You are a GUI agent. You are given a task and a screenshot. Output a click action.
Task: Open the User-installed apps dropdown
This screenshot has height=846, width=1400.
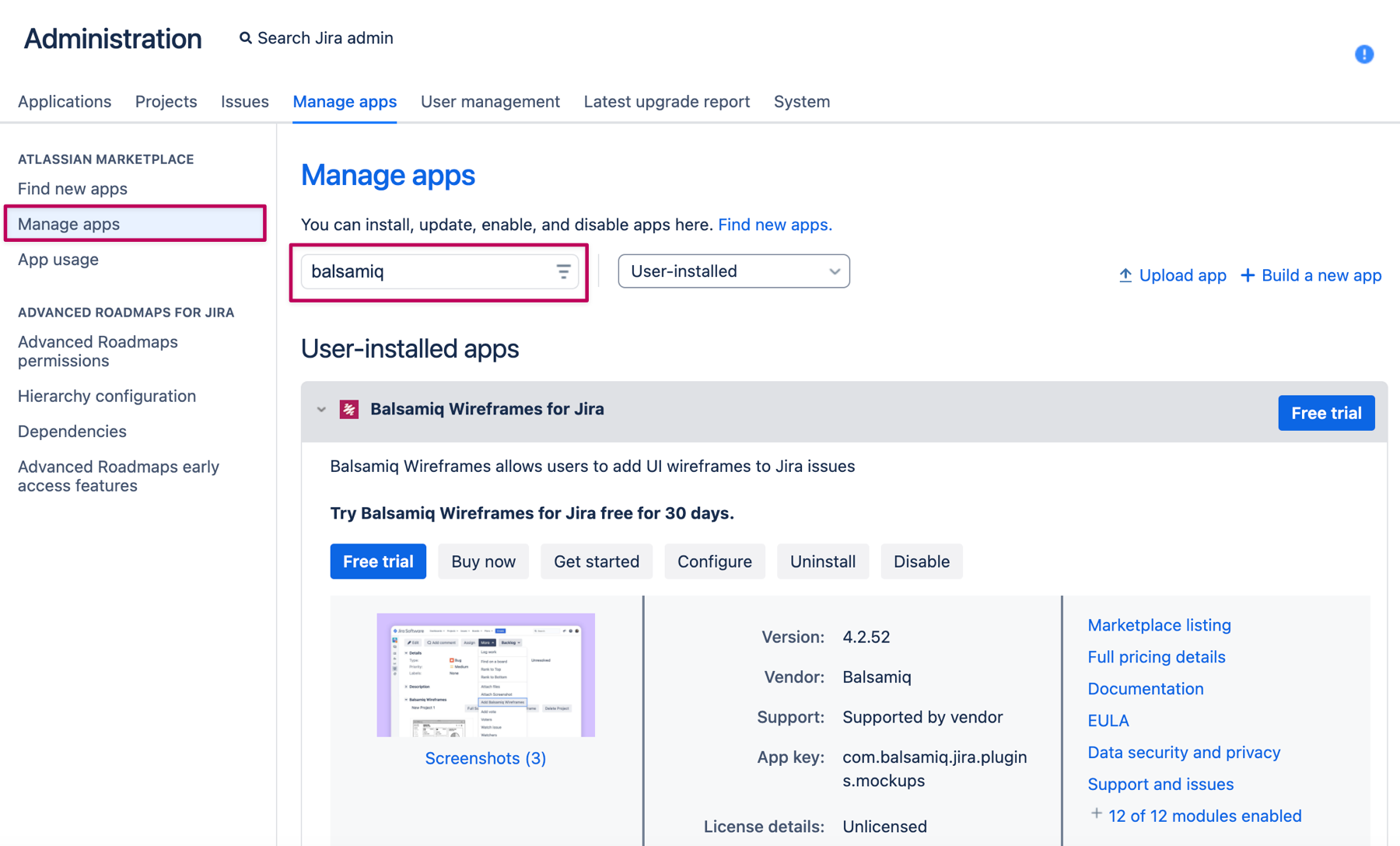[x=733, y=271]
